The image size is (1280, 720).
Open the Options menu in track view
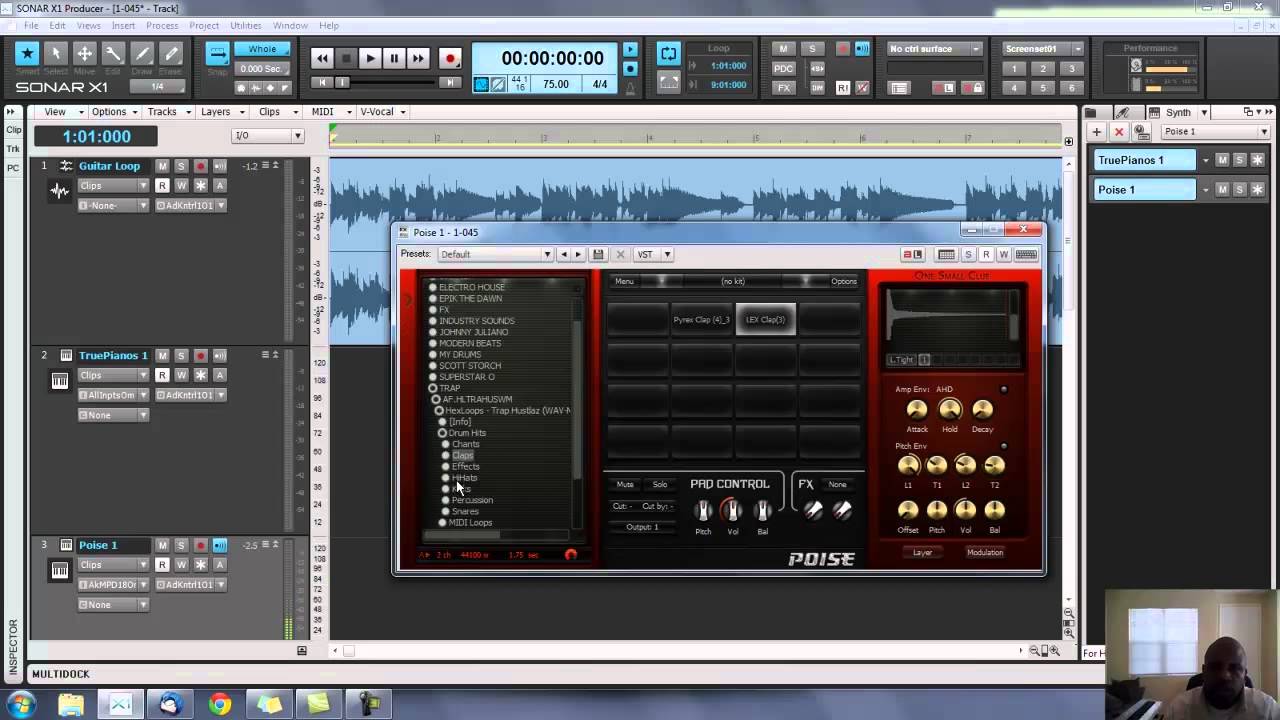[114, 112]
